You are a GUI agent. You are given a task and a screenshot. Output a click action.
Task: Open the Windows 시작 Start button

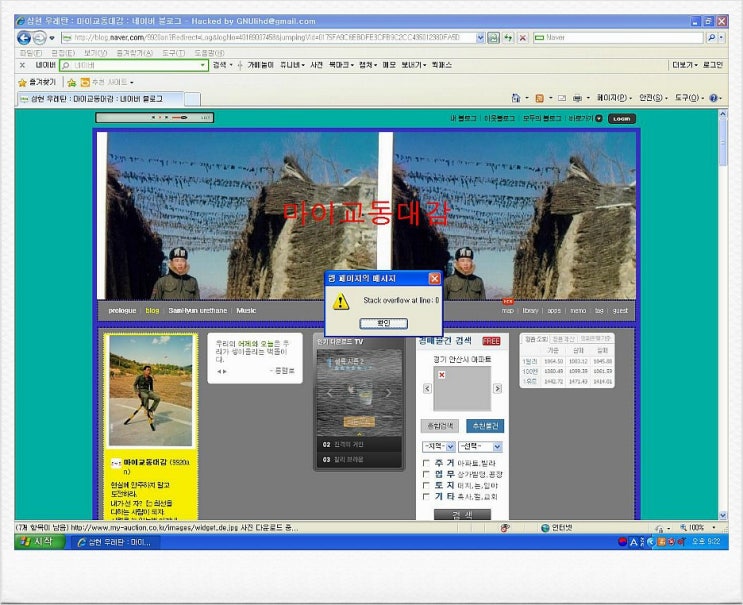(x=38, y=541)
